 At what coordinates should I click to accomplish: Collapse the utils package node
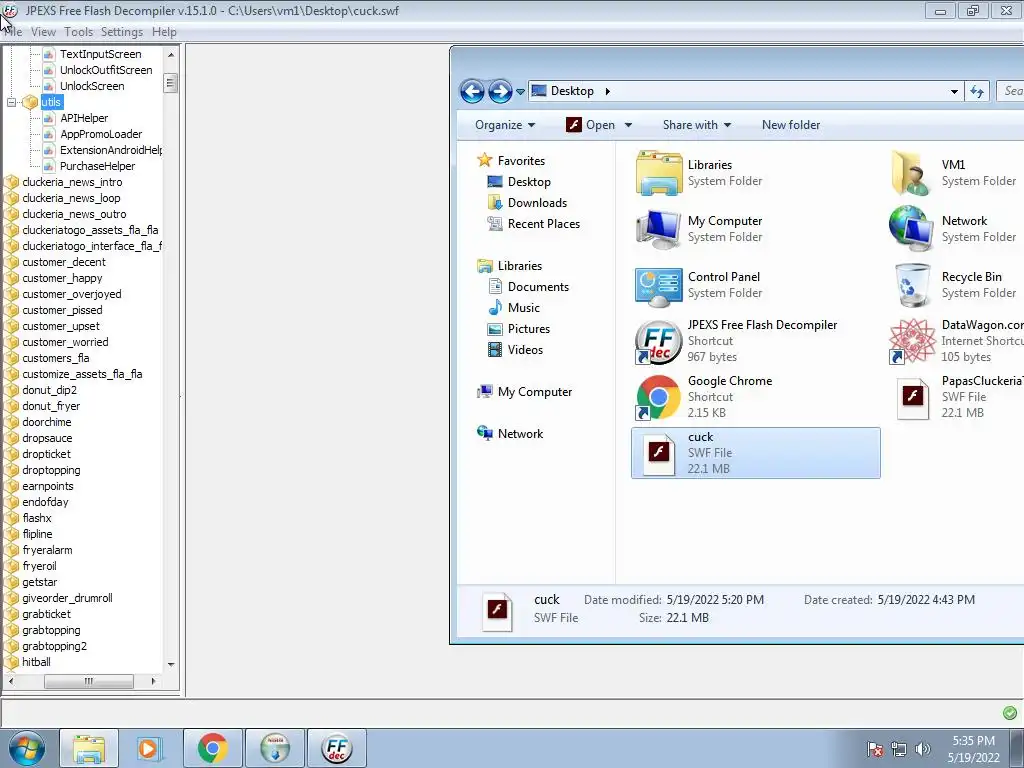(11, 103)
